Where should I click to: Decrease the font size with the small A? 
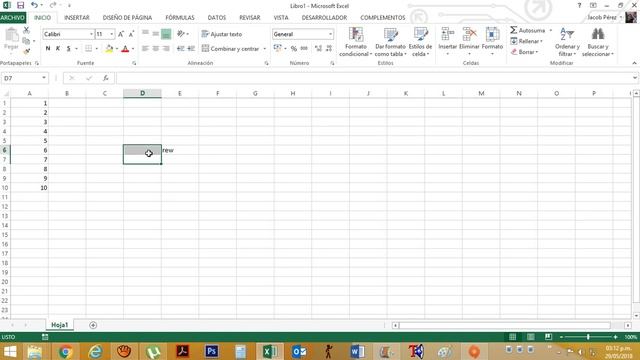click(x=131, y=34)
